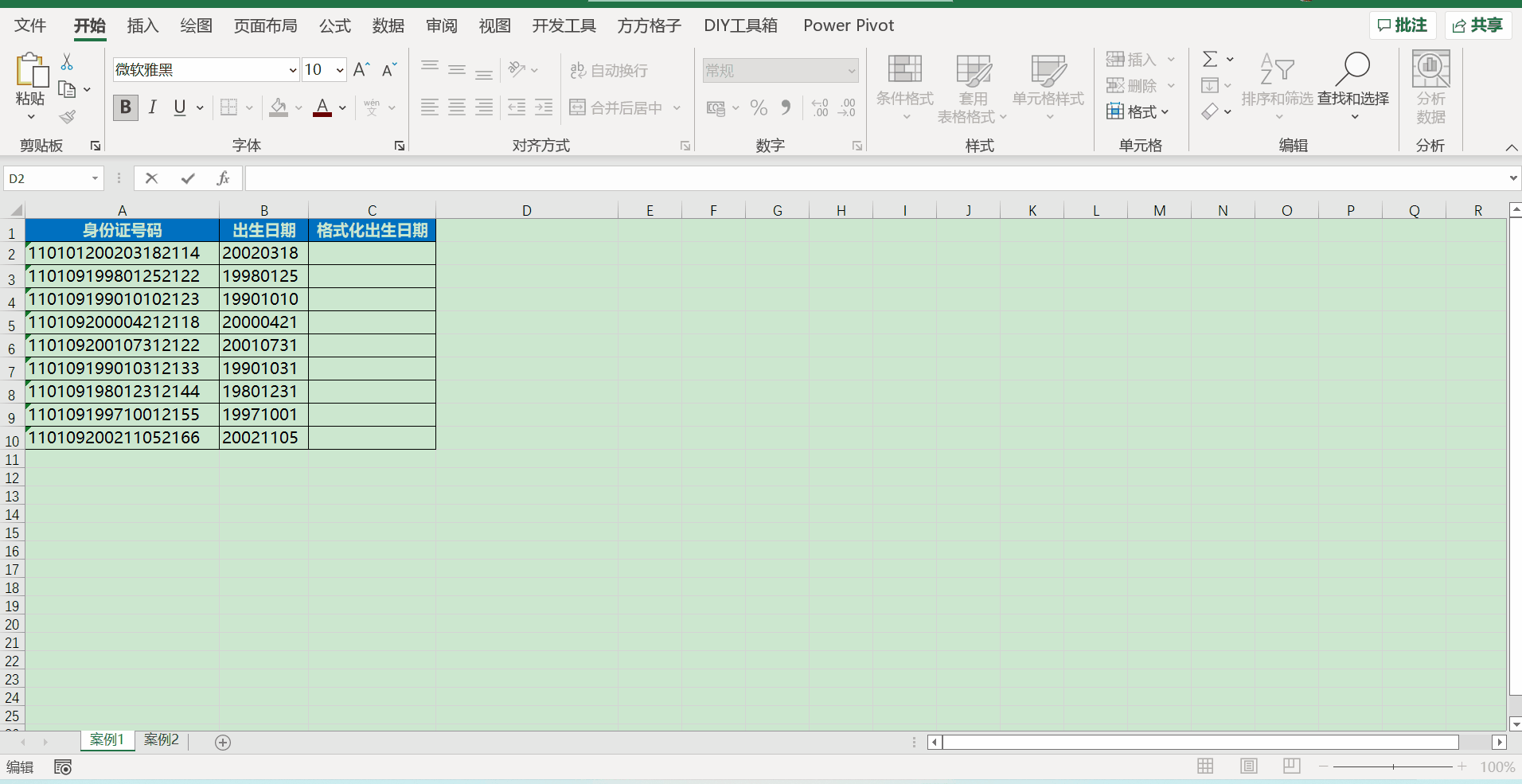The height and width of the screenshot is (784, 1522).
Task: Select cell C2 under 格式化出生日期
Action: [372, 253]
